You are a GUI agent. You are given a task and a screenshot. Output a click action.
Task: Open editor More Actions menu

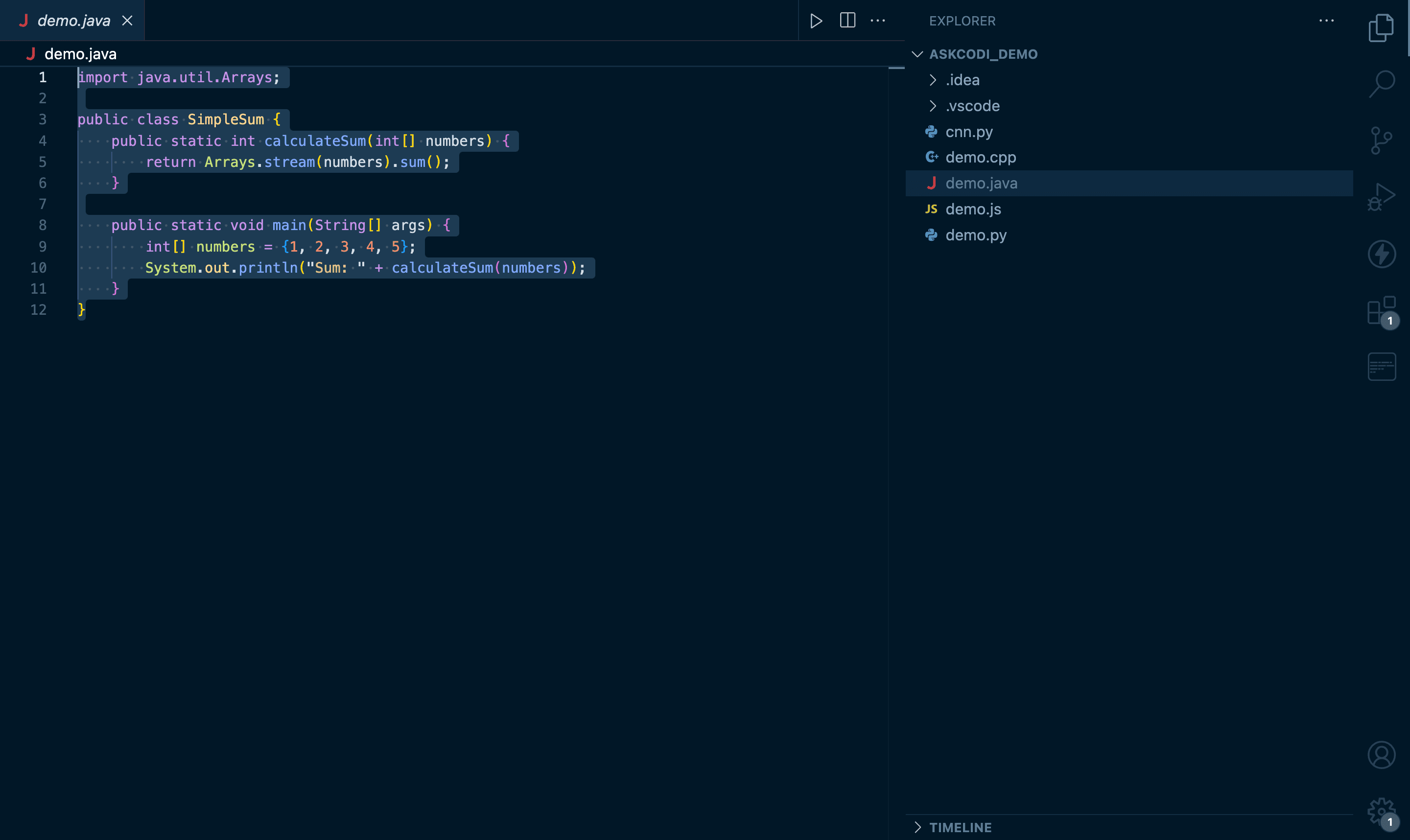click(x=877, y=21)
